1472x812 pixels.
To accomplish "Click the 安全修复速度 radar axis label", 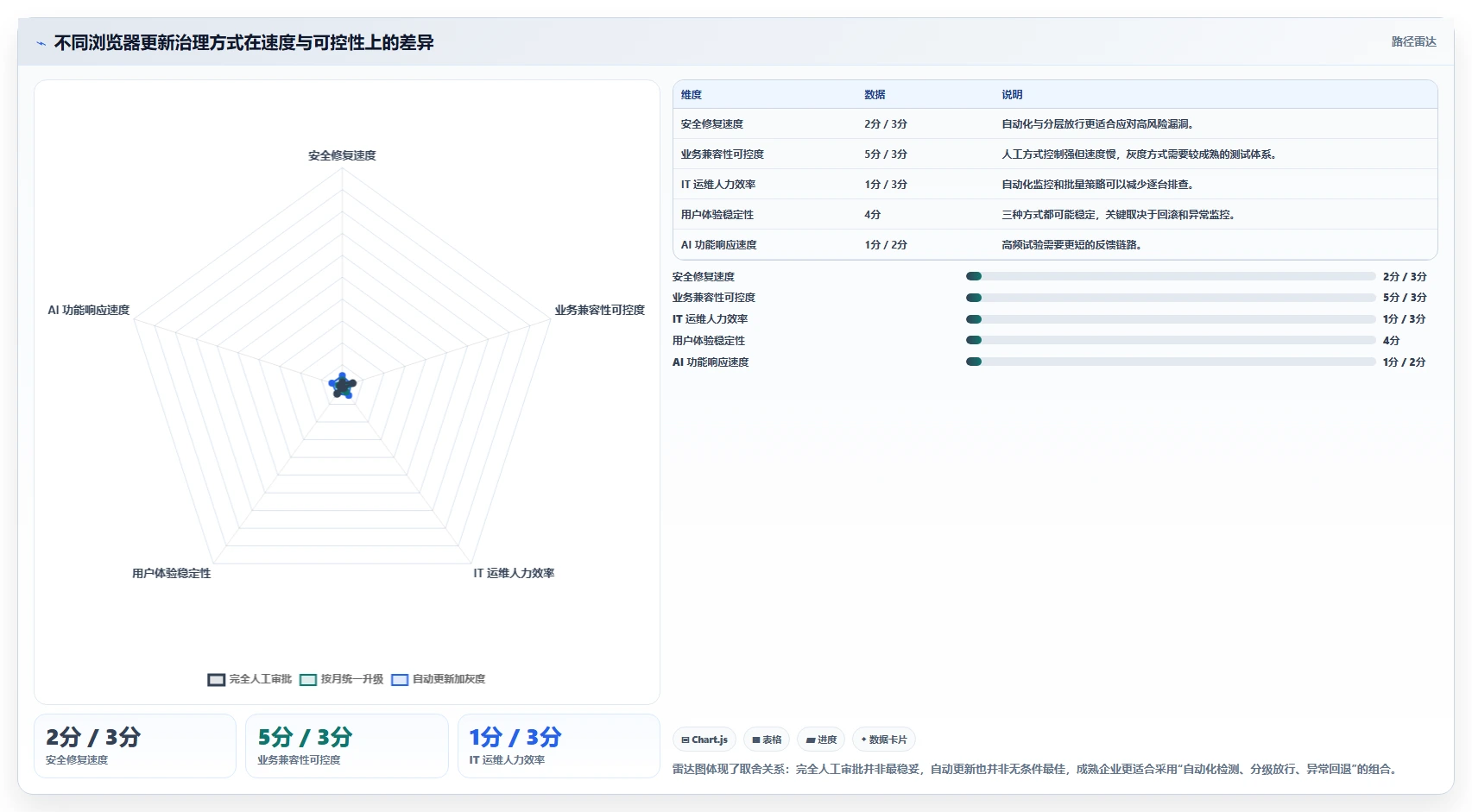I will pos(343,155).
